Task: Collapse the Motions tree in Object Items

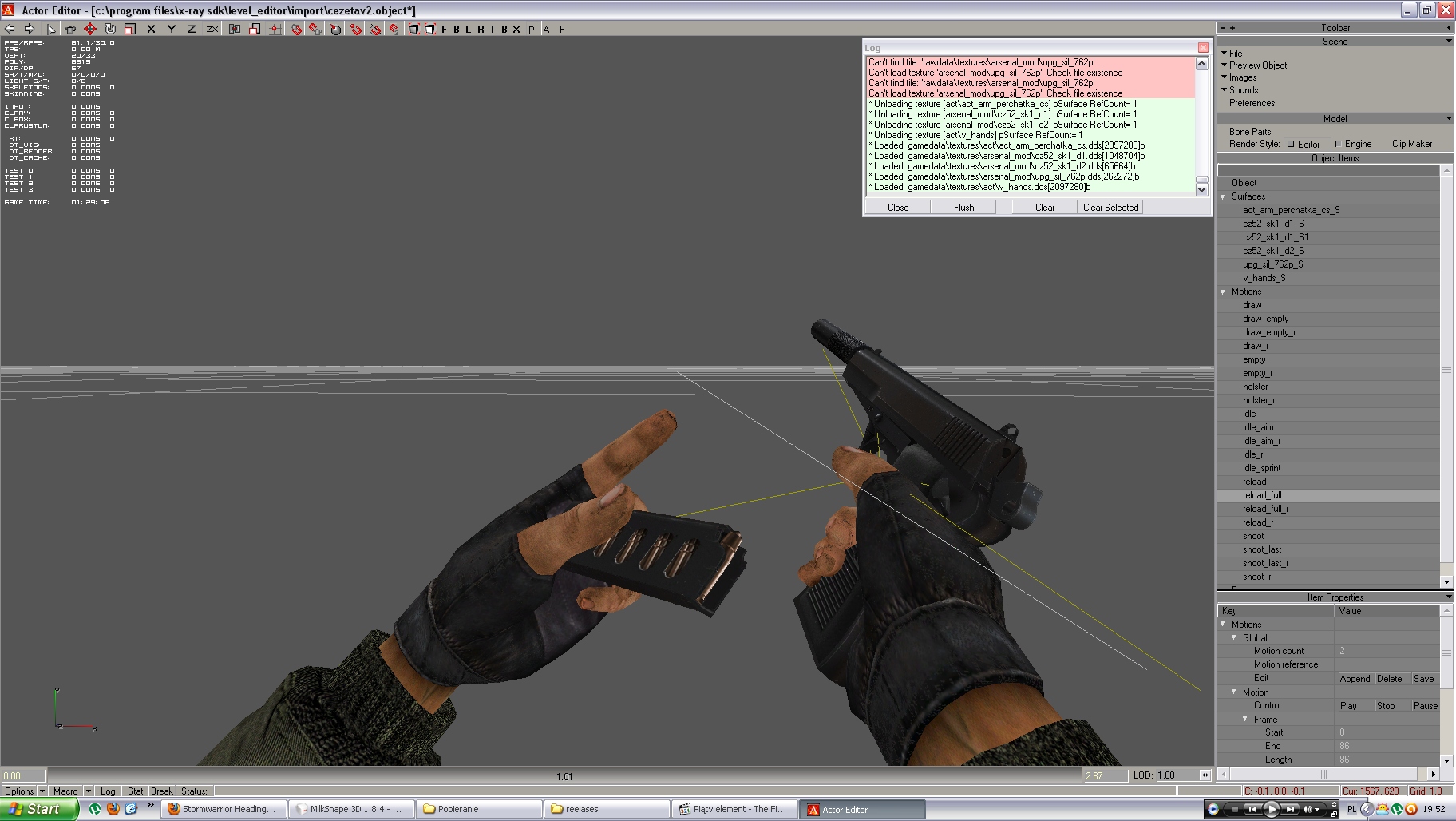Action: coord(1223,292)
